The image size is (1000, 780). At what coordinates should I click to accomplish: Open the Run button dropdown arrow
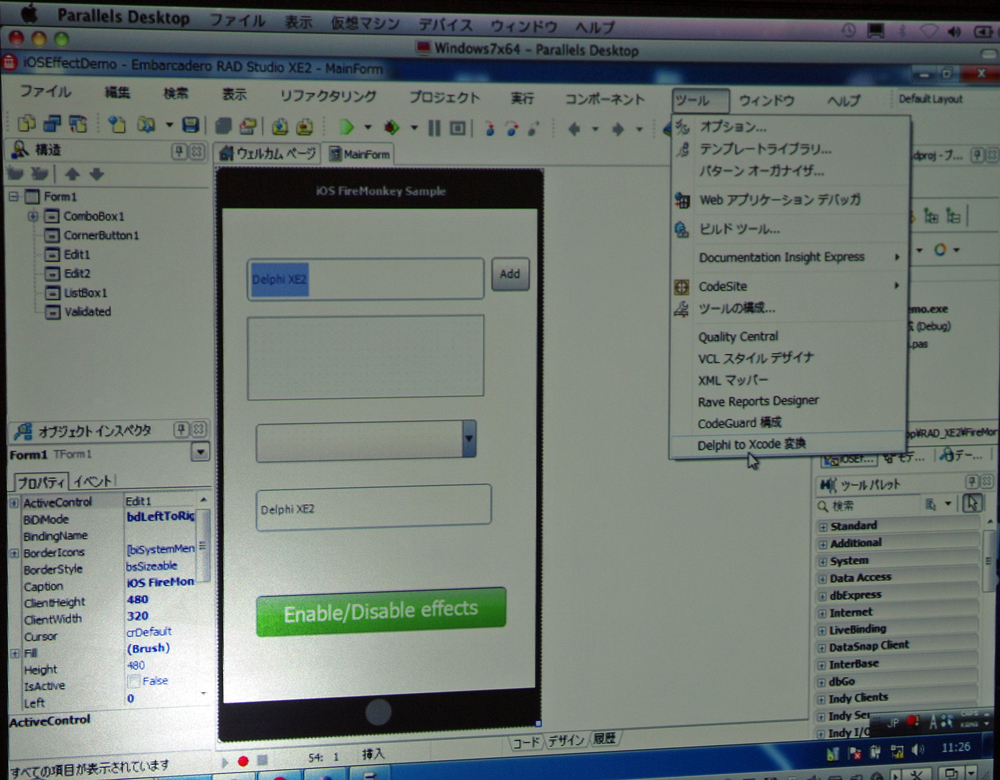pos(368,128)
